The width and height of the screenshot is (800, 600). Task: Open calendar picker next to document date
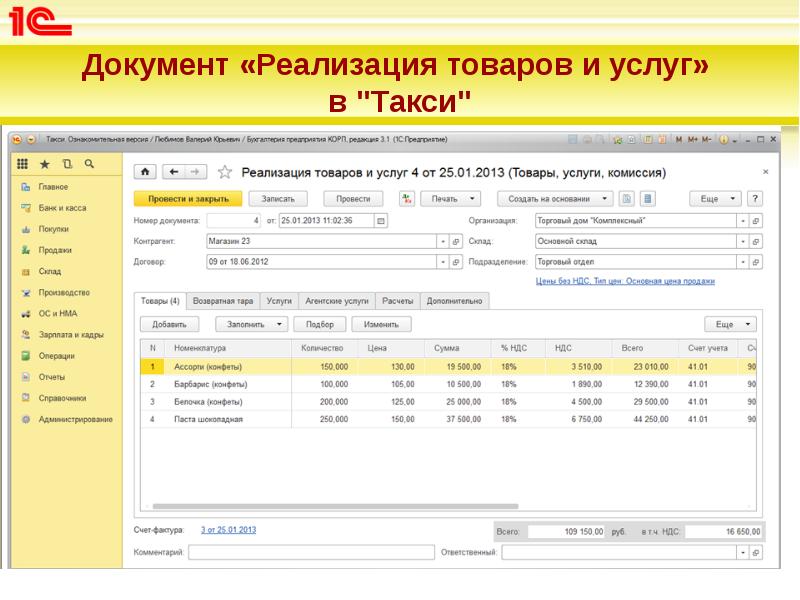pyautogui.click(x=381, y=221)
